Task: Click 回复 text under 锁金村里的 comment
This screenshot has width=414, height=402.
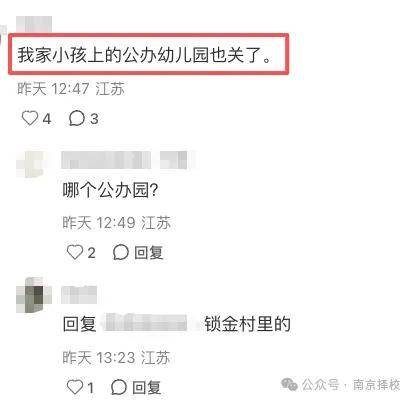Action: [x=147, y=387]
